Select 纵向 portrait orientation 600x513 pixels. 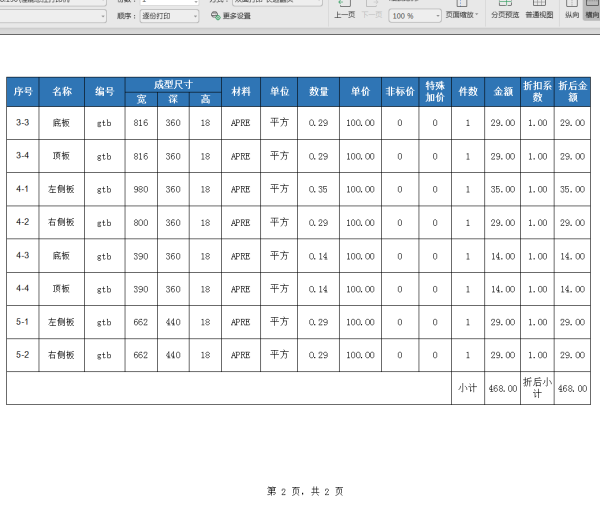click(x=572, y=9)
